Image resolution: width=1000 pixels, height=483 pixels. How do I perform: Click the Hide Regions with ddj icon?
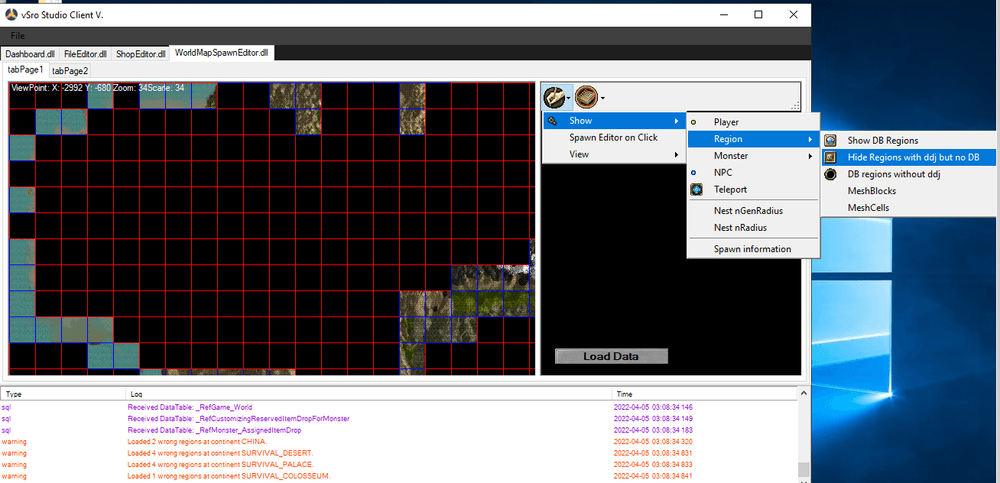(x=830, y=157)
